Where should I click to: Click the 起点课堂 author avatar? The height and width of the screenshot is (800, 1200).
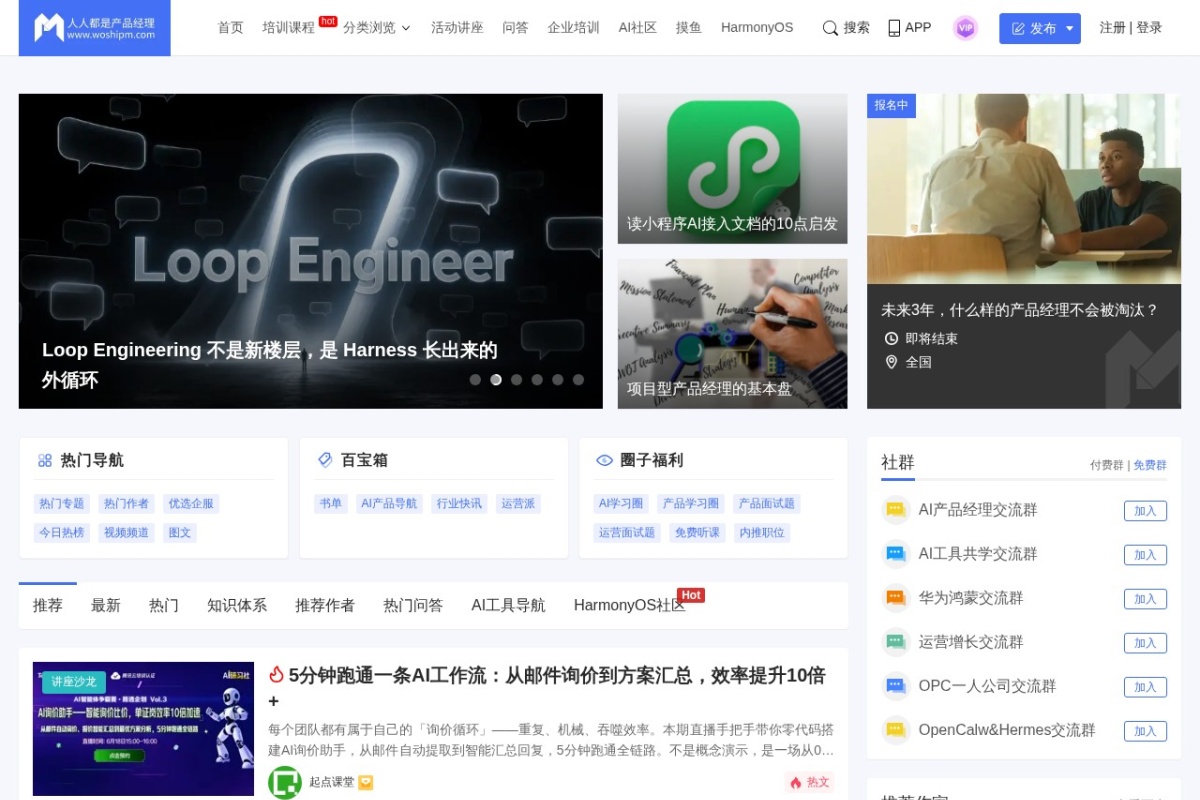point(285,782)
